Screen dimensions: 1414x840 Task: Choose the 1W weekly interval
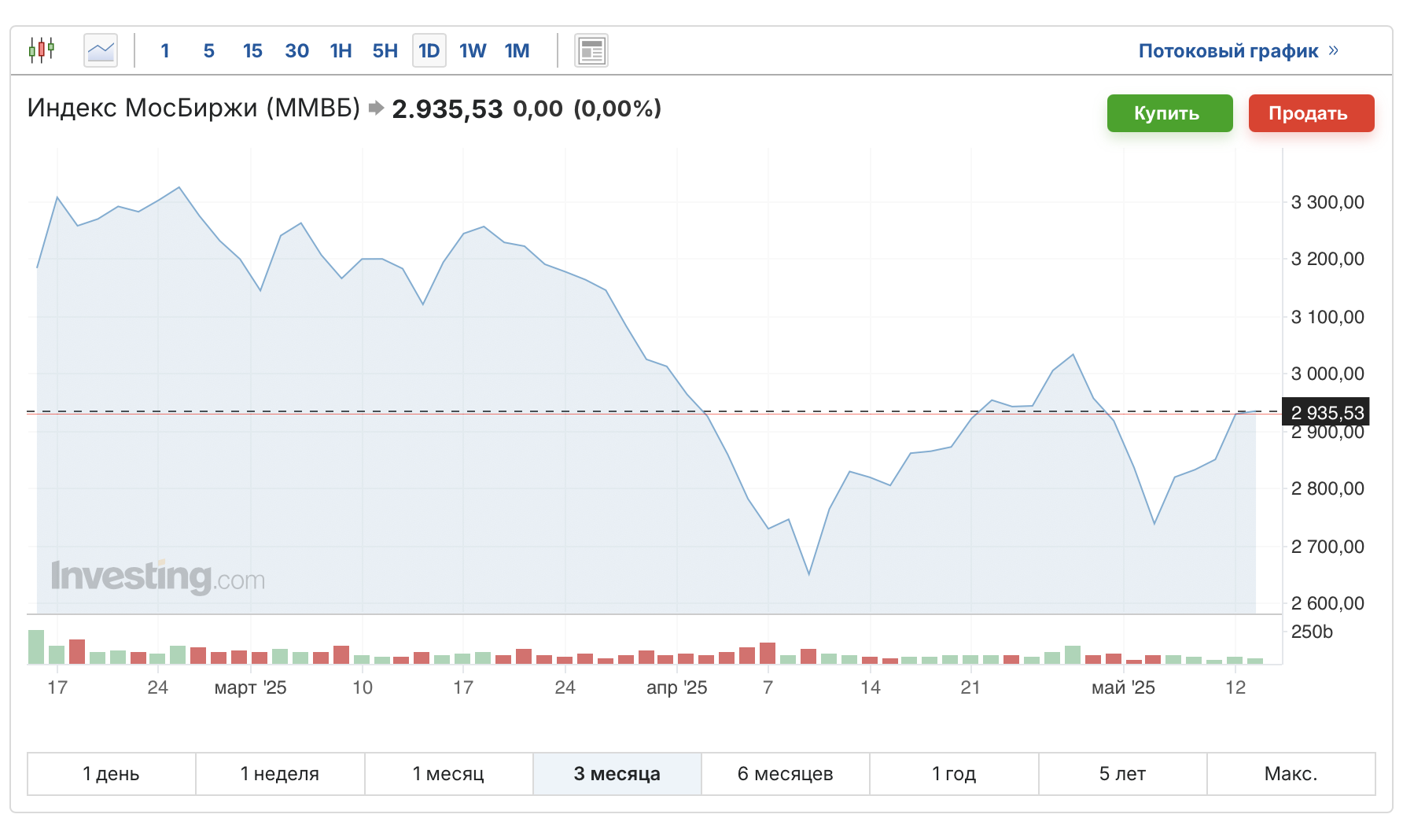473,51
